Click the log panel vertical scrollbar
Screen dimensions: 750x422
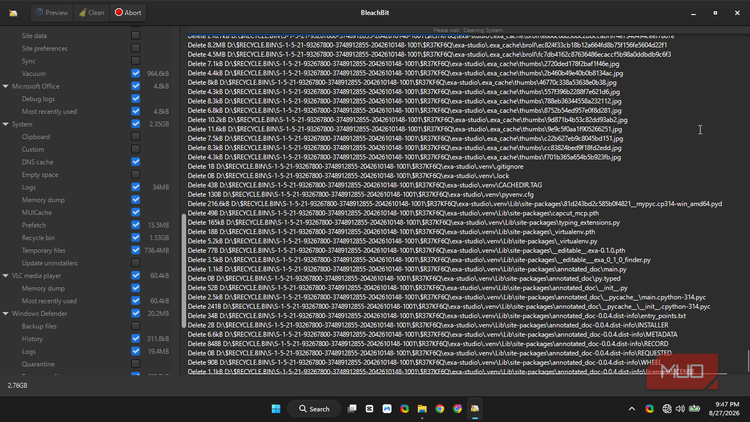tap(748, 361)
